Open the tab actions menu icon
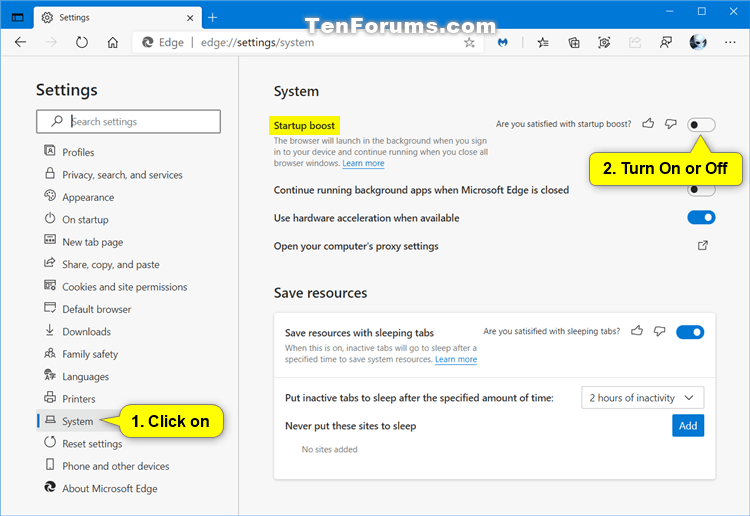 pyautogui.click(x=18, y=18)
